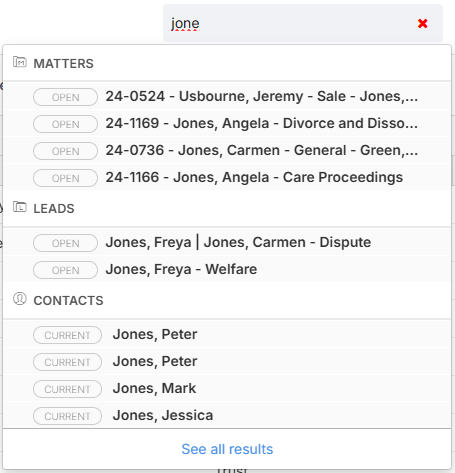Clear the search with the red X icon
The height and width of the screenshot is (473, 455).
pyautogui.click(x=422, y=23)
